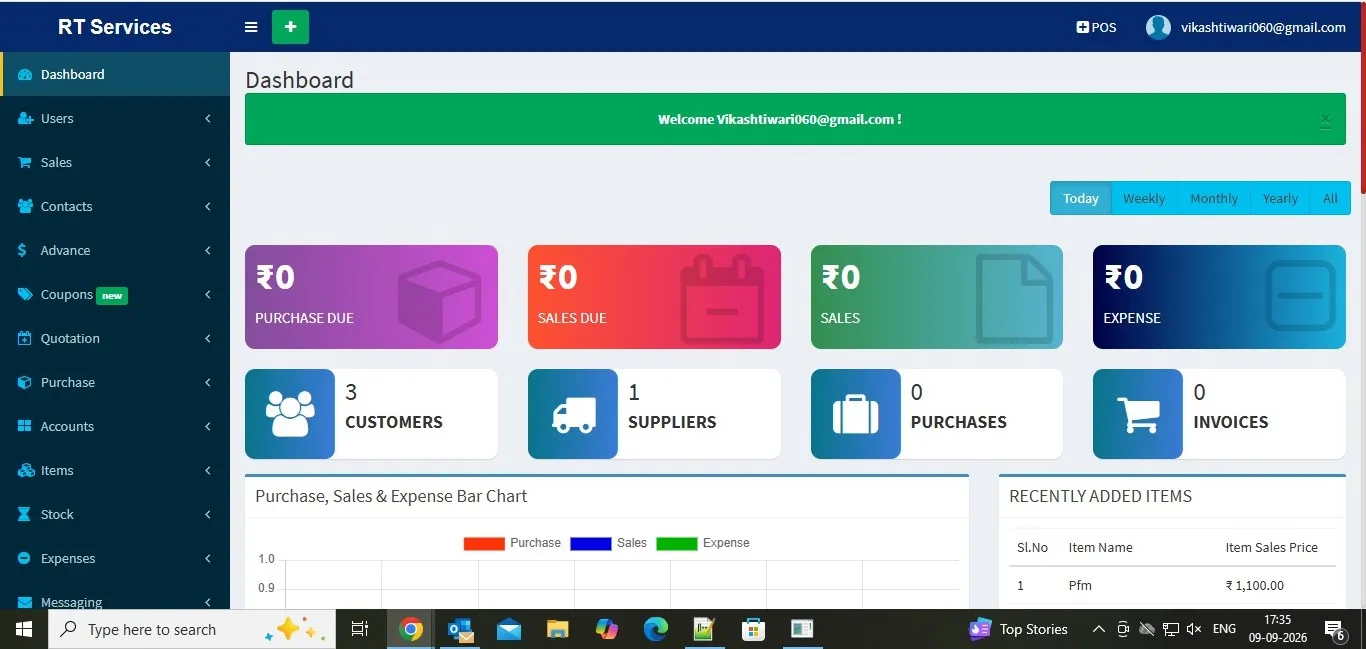Open the Dashboard speedometer icon in sidebar
Screen dimensions: 1366x649
tap(25, 75)
